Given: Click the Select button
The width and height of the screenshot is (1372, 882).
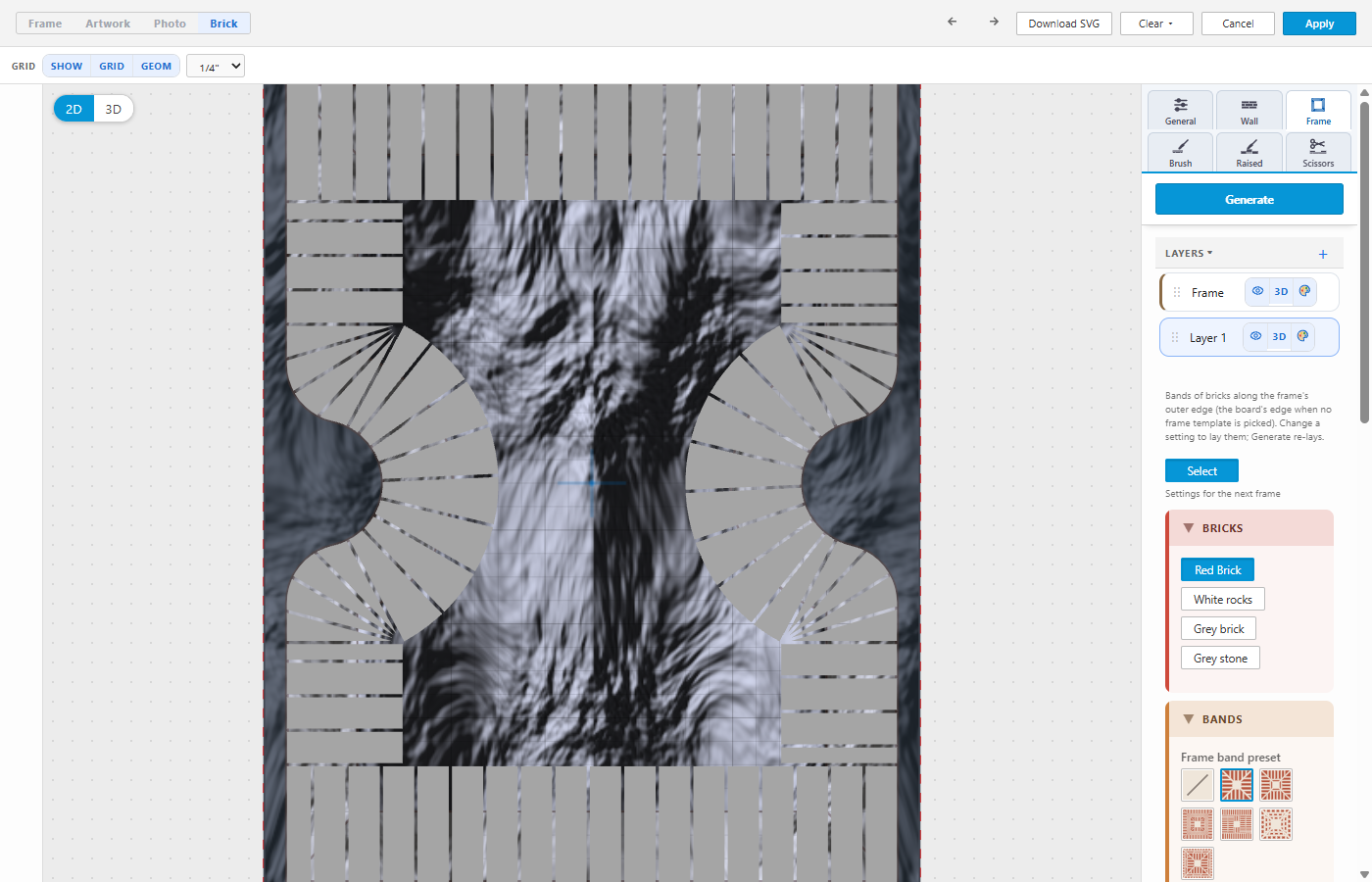Looking at the screenshot, I should tap(1201, 470).
